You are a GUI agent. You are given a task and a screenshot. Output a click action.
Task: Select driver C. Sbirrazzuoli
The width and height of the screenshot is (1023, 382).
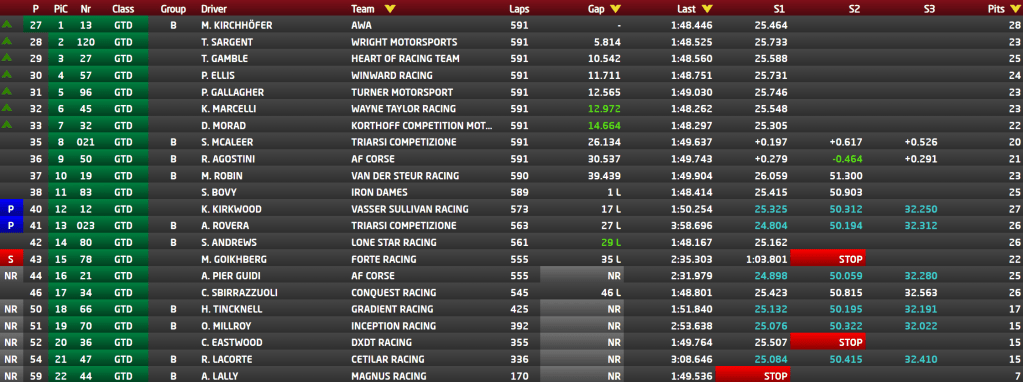(238, 293)
